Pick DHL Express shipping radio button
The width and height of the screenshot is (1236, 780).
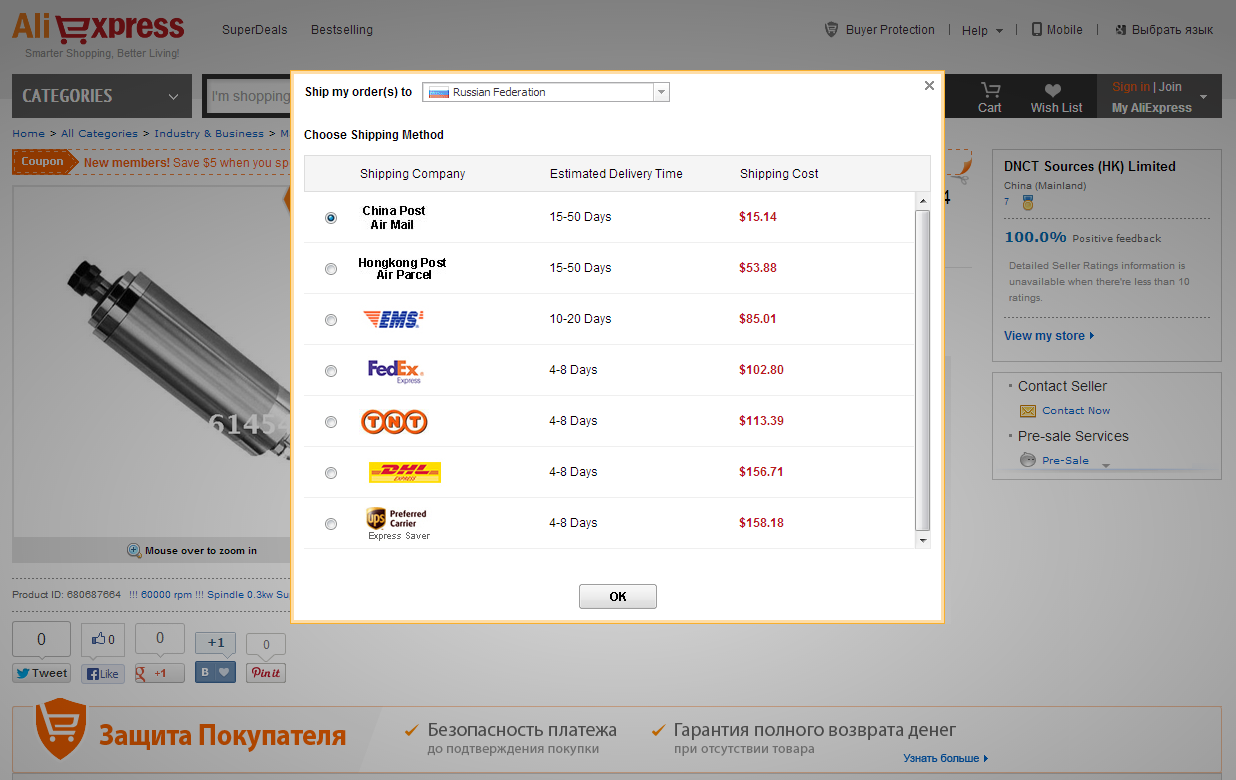pyautogui.click(x=331, y=473)
